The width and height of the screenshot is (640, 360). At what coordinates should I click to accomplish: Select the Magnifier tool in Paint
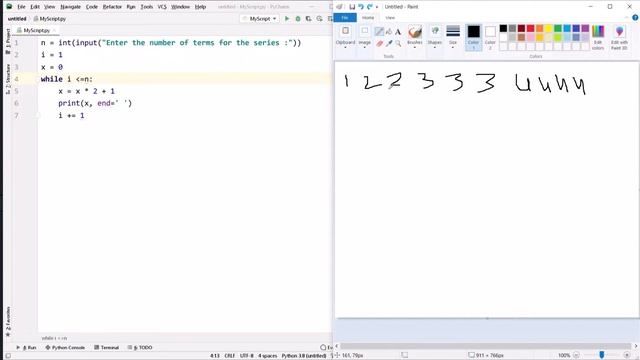[398, 43]
